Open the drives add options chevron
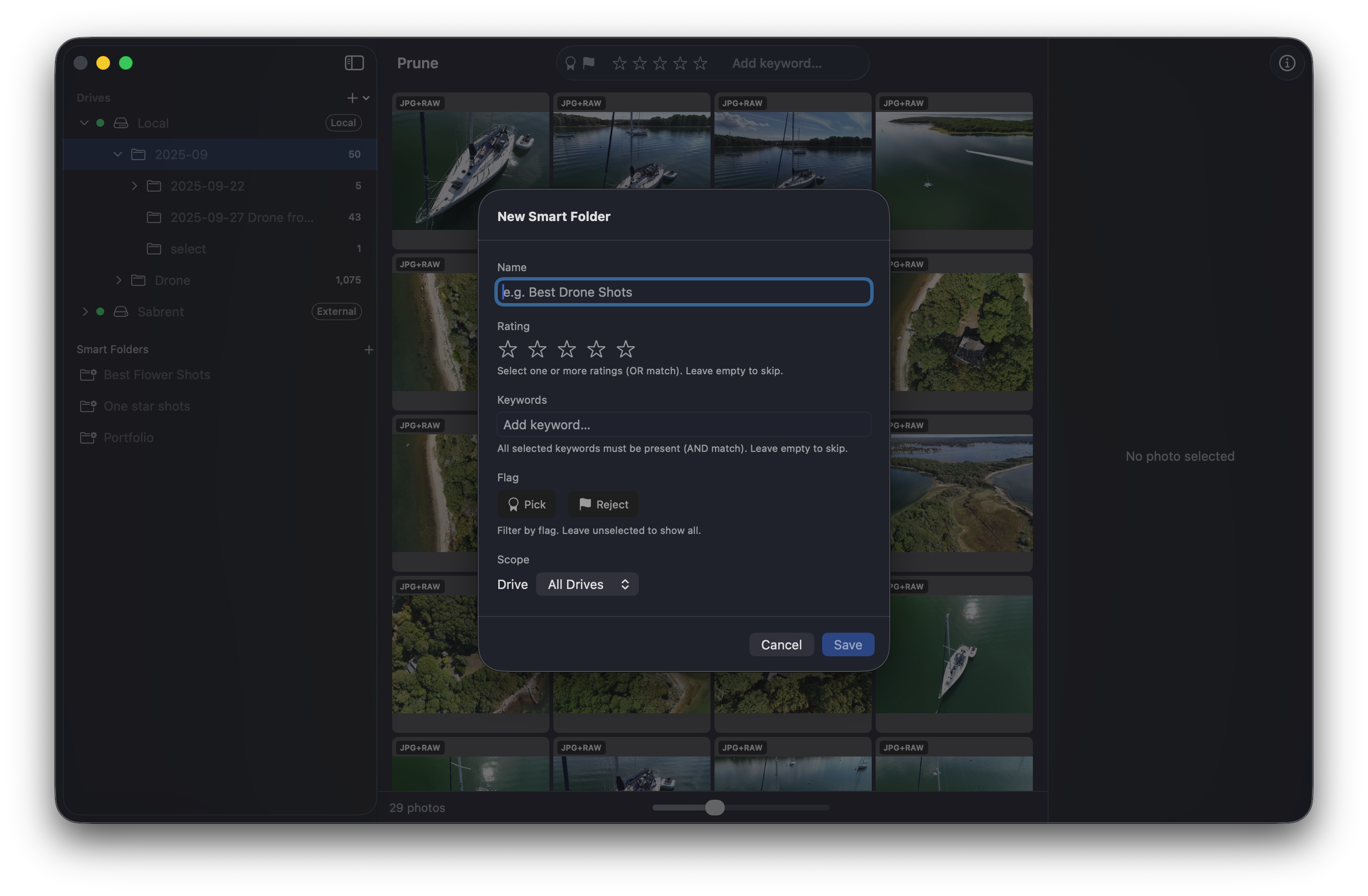 [x=366, y=98]
